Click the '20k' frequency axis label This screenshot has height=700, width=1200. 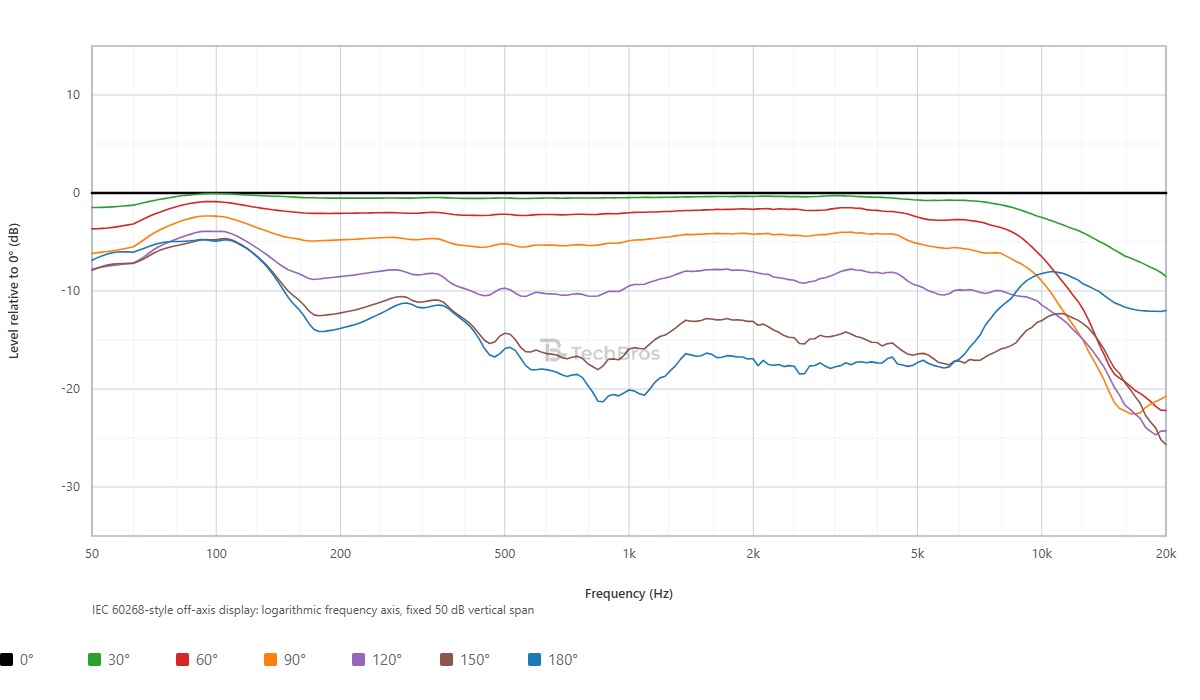click(1166, 553)
